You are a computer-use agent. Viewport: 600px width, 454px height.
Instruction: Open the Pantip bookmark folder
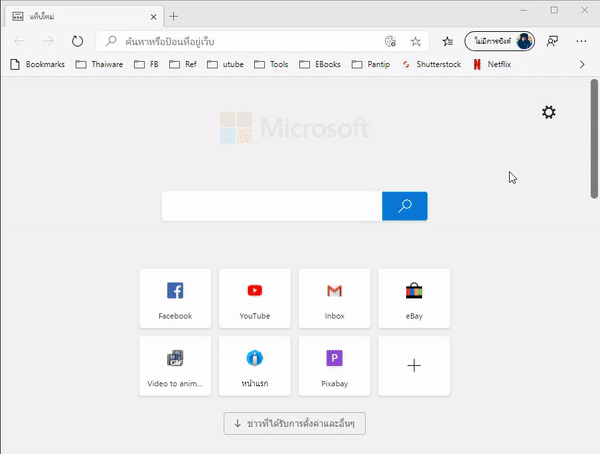pyautogui.click(x=371, y=64)
